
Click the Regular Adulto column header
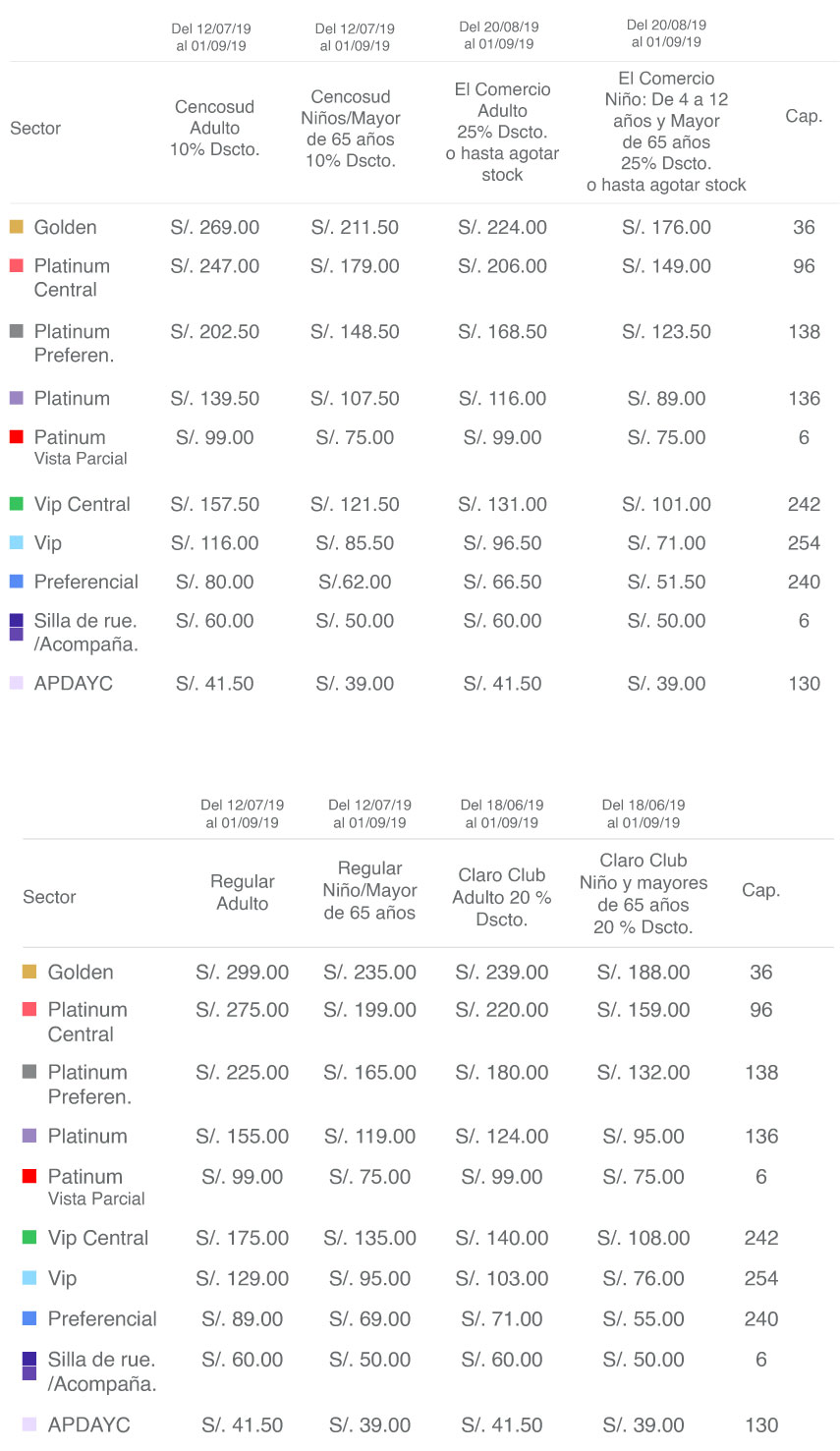pyautogui.click(x=243, y=893)
